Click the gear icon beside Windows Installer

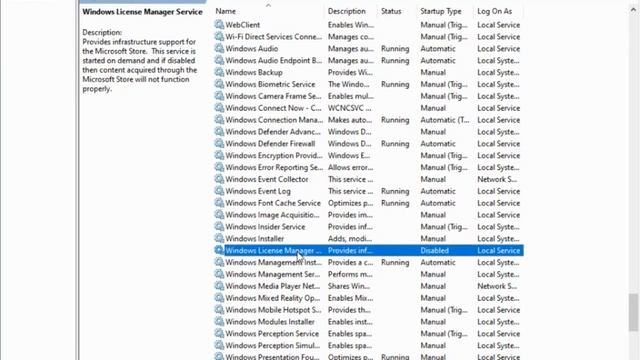(219, 238)
